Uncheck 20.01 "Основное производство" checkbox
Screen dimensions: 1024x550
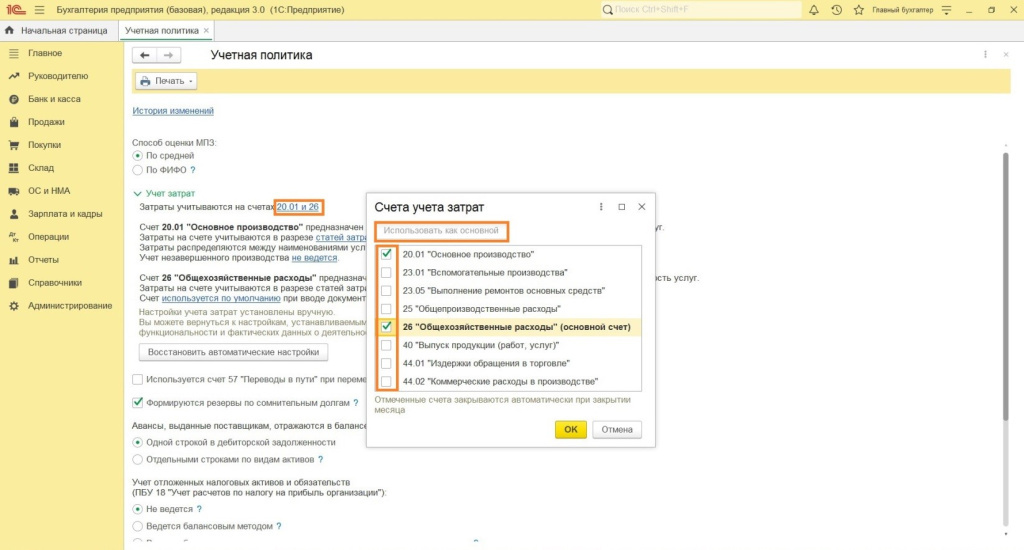point(386,254)
